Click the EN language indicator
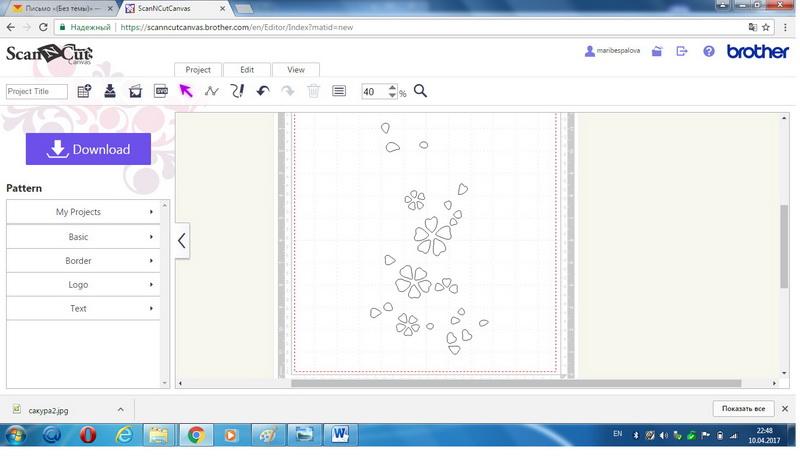The image size is (800, 456). 617,434
